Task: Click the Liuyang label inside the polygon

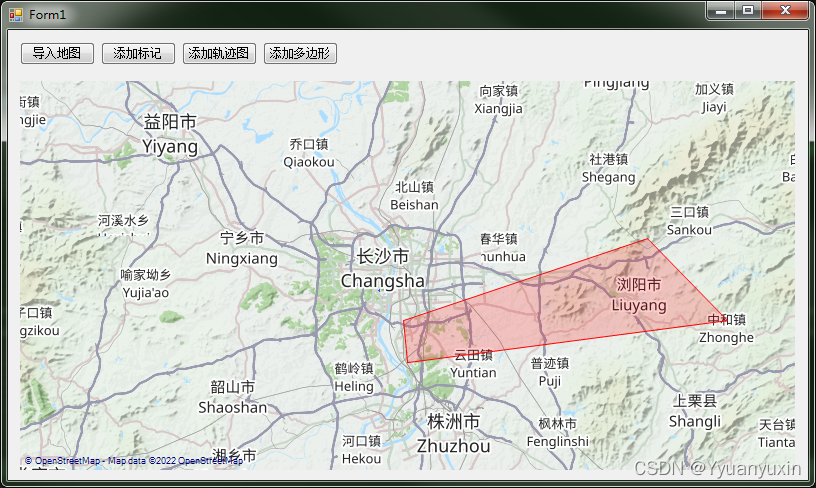Action: 639,295
